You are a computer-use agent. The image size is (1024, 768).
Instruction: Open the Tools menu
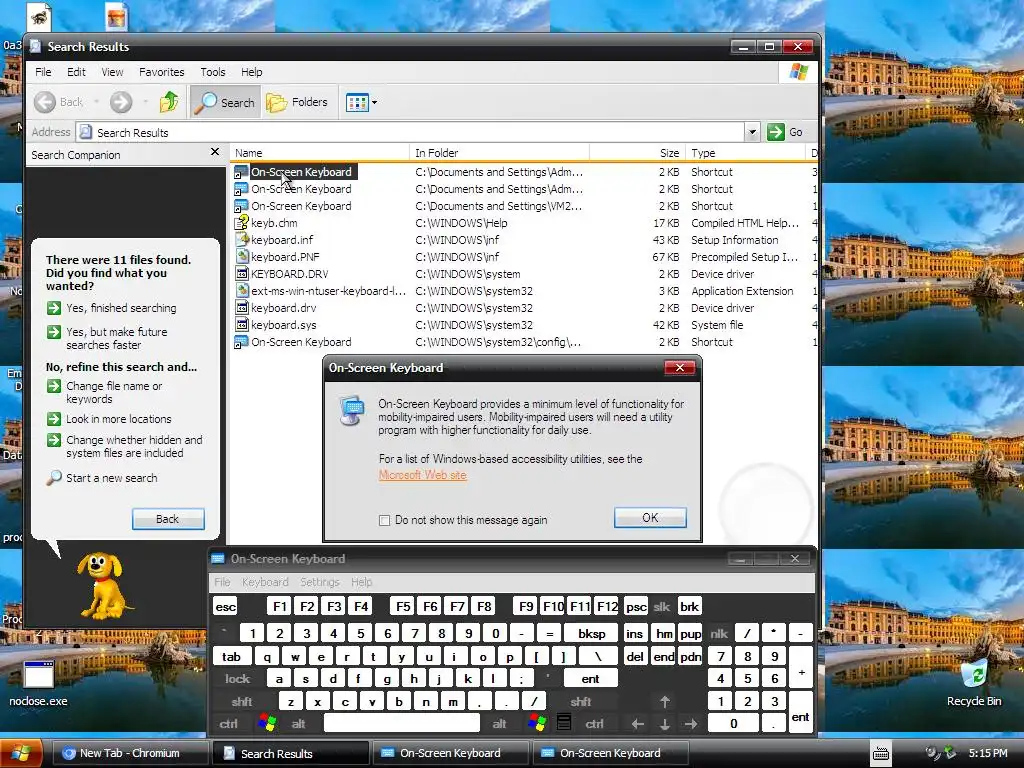click(213, 72)
